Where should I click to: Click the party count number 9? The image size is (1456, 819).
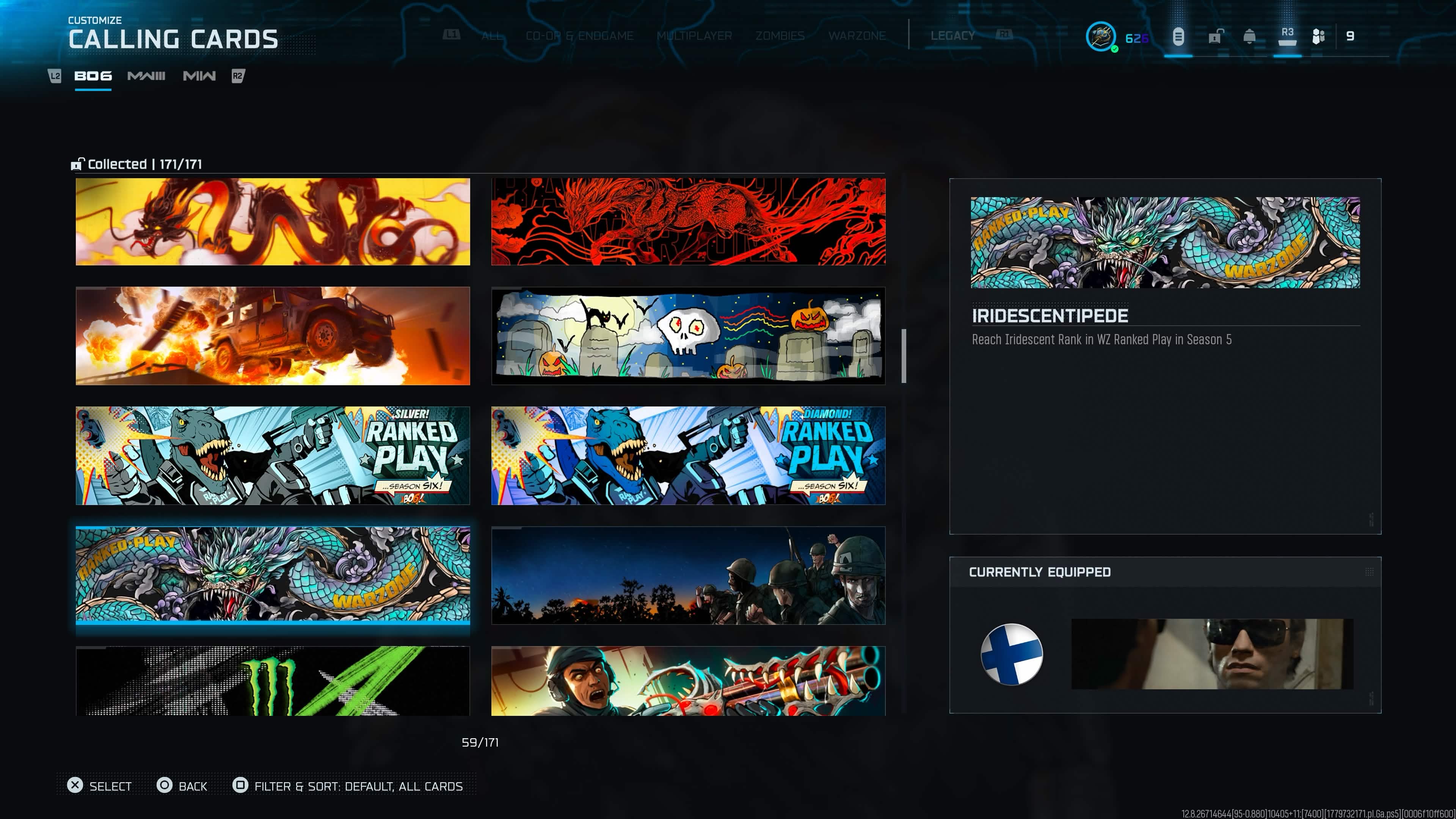tap(1350, 36)
